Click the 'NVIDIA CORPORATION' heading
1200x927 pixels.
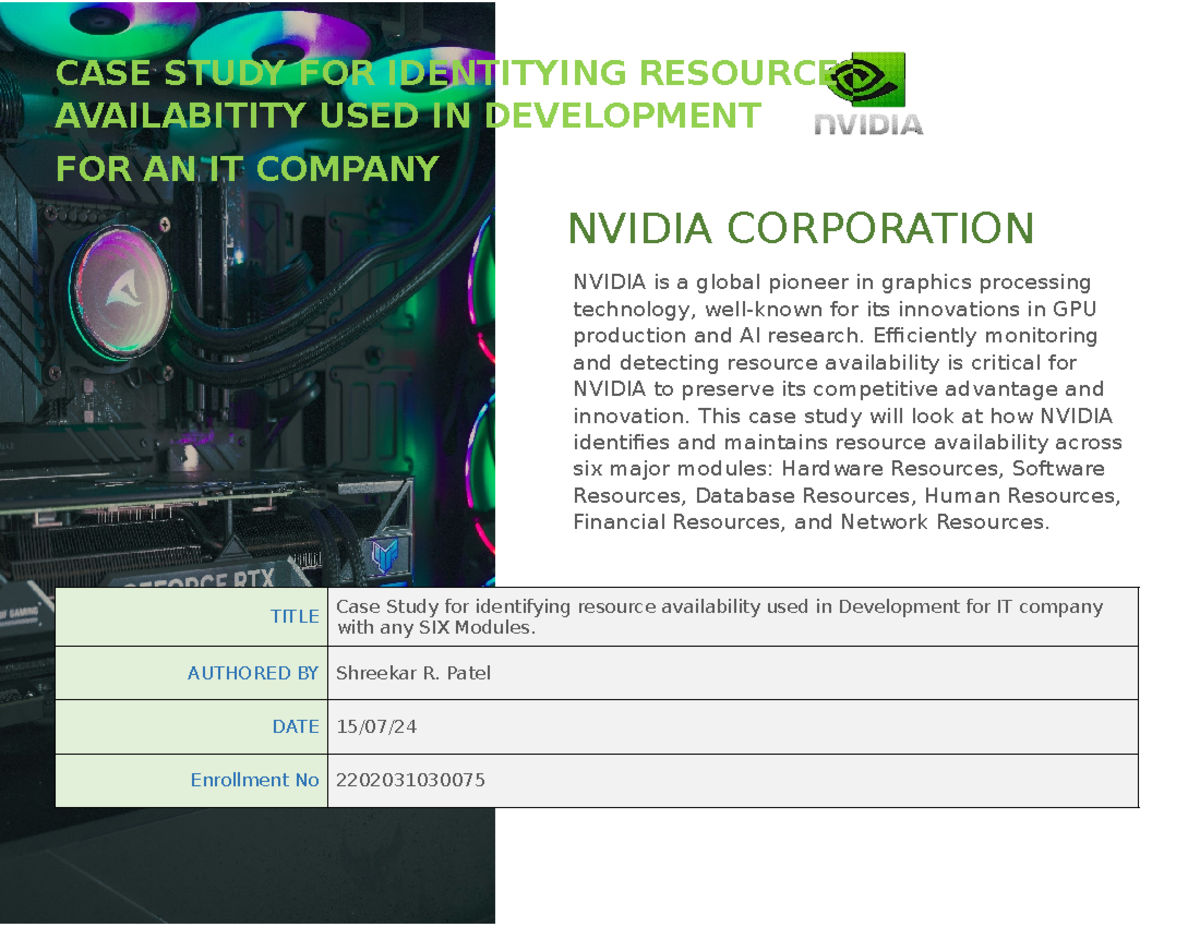pyautogui.click(x=800, y=229)
